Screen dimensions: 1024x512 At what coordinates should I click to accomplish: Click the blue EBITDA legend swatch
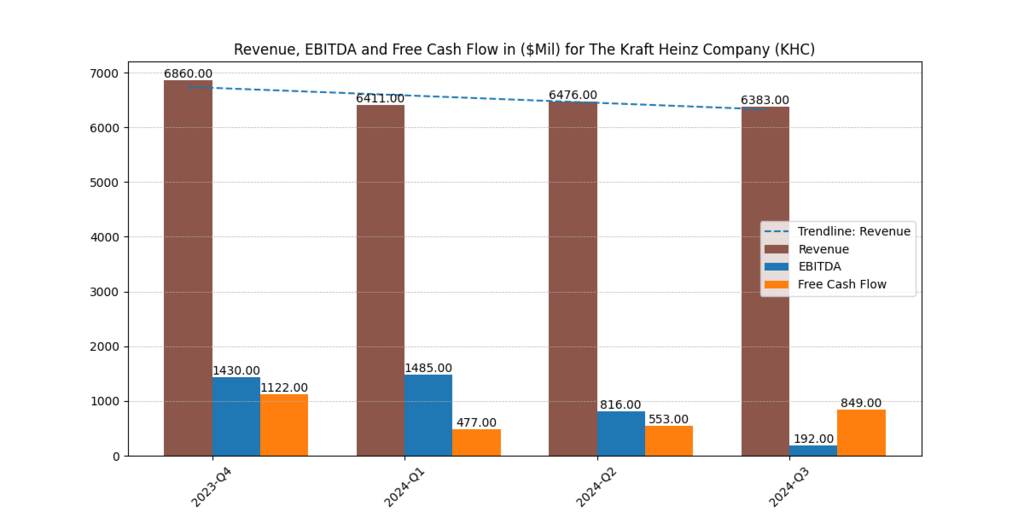[778, 267]
